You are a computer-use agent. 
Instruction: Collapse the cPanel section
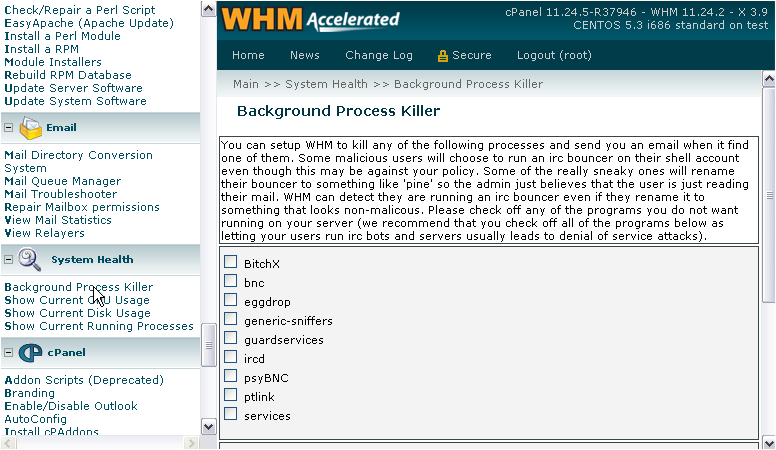tap(8, 352)
